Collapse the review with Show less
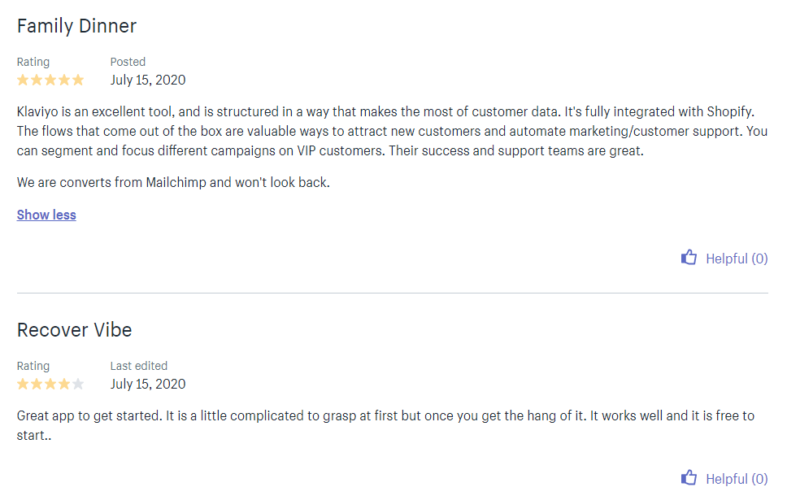 click(46, 215)
